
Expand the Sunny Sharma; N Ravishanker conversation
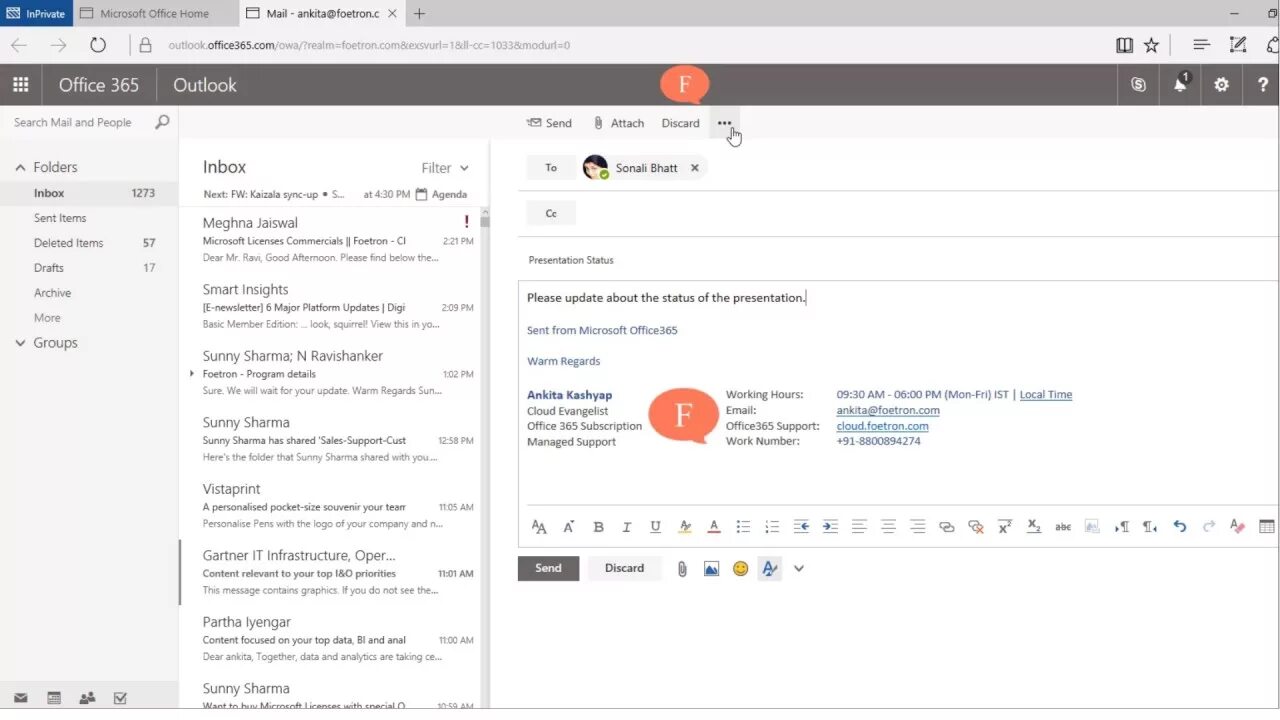point(191,374)
